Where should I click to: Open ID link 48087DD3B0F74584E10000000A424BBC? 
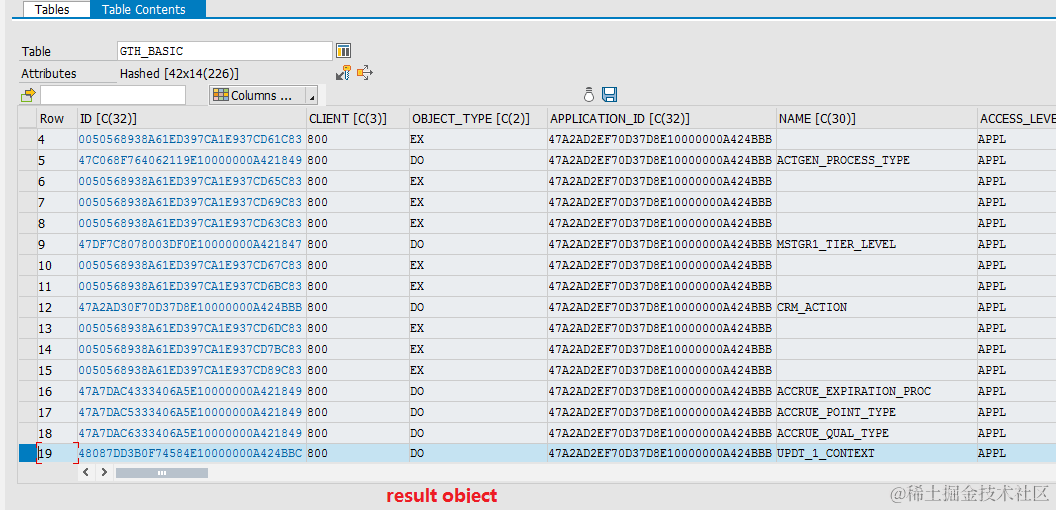tap(191, 453)
